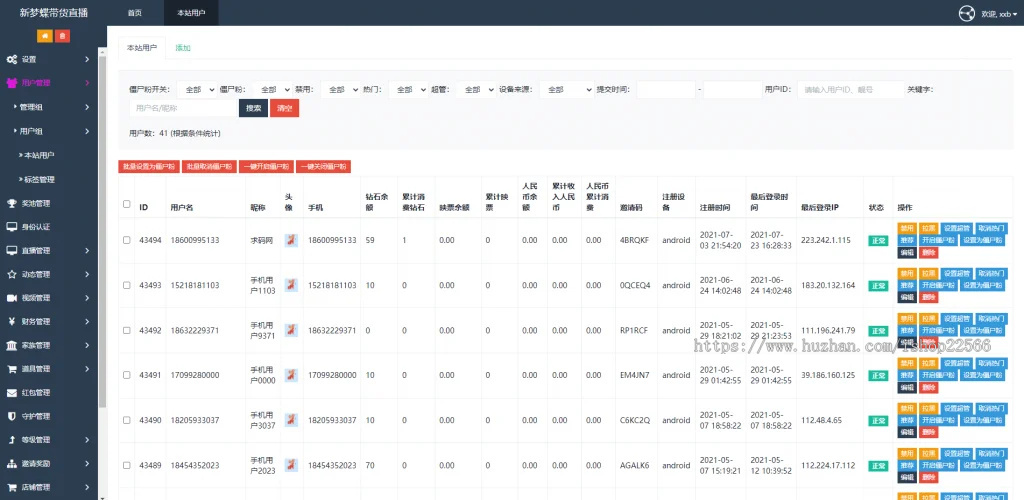Check the row checkbox for ID 43492
This screenshot has height=500, width=1024.
[127, 330]
